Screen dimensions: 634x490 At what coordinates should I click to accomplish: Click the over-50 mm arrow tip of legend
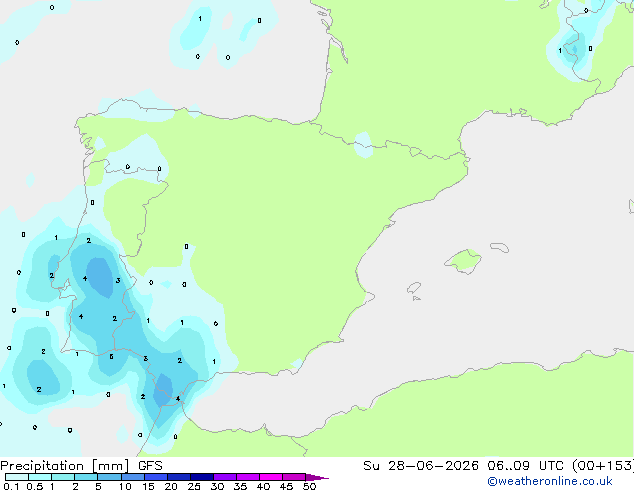pyautogui.click(x=317, y=477)
